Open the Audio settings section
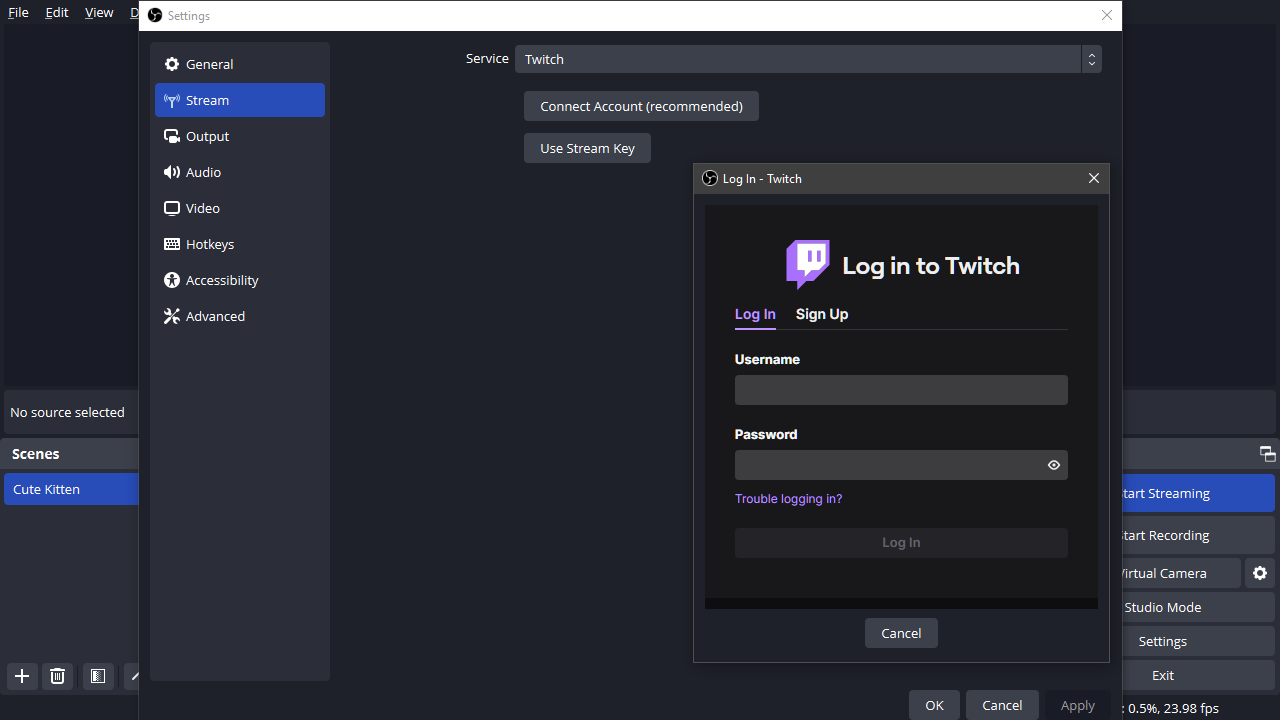 tap(202, 172)
